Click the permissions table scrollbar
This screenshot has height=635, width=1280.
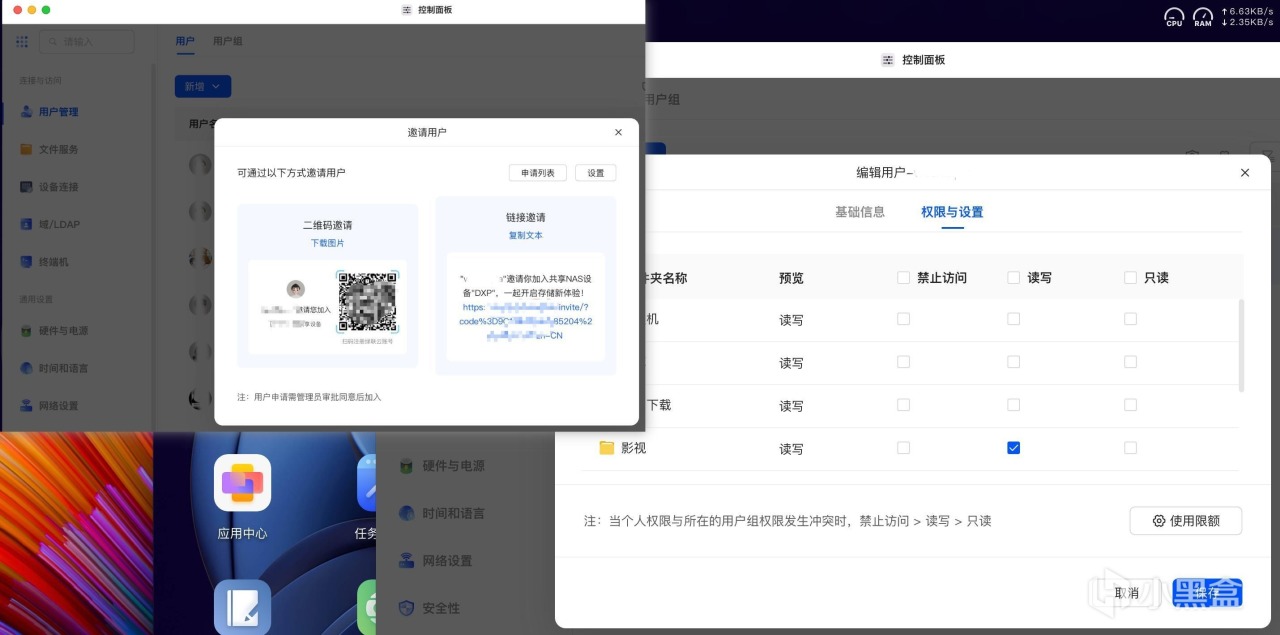point(1242,345)
